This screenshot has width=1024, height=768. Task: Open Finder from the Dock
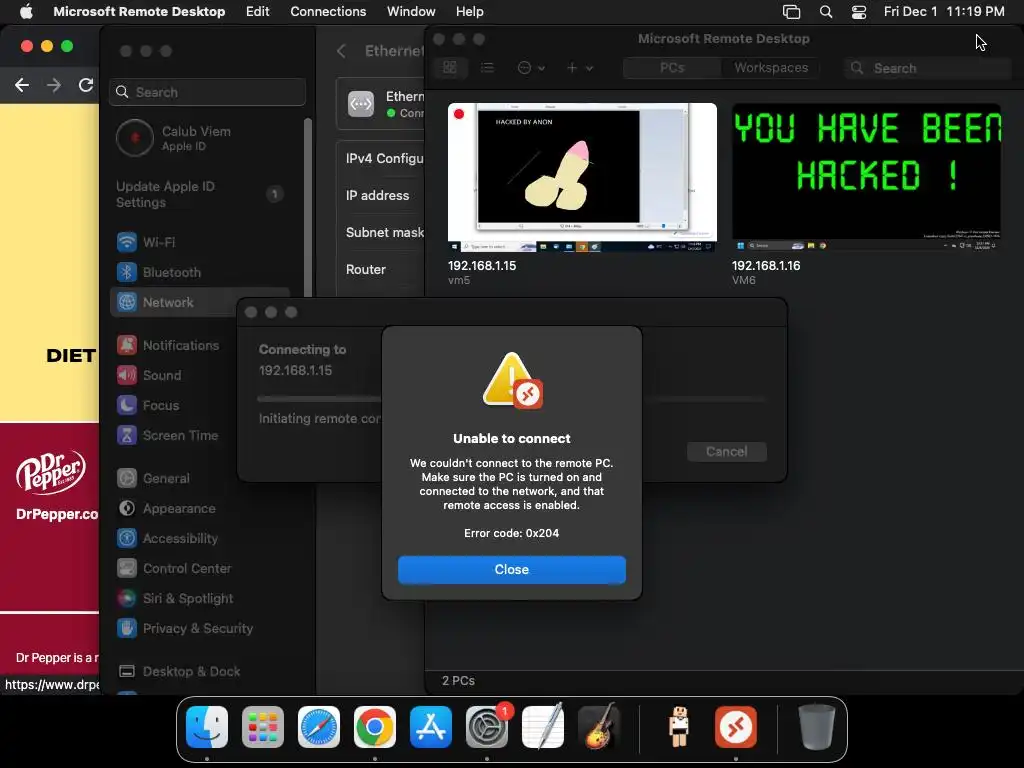click(207, 727)
